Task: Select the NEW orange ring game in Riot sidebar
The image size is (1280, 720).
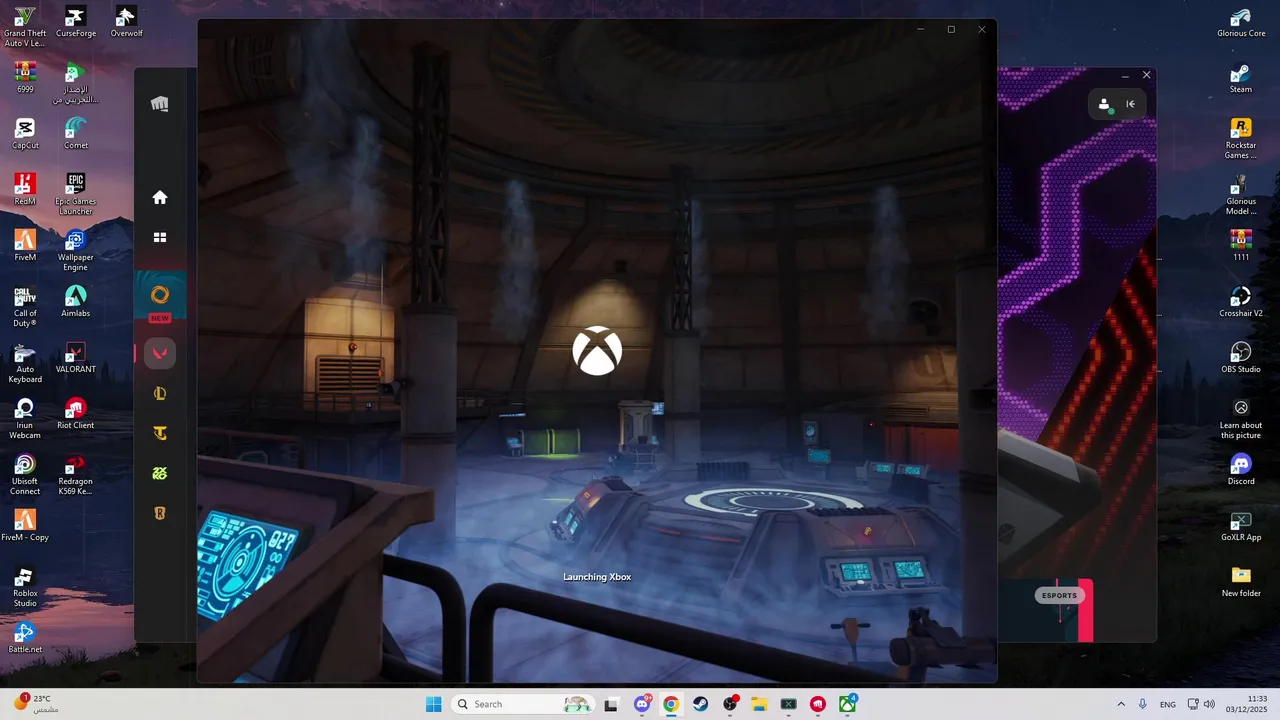Action: (x=160, y=295)
